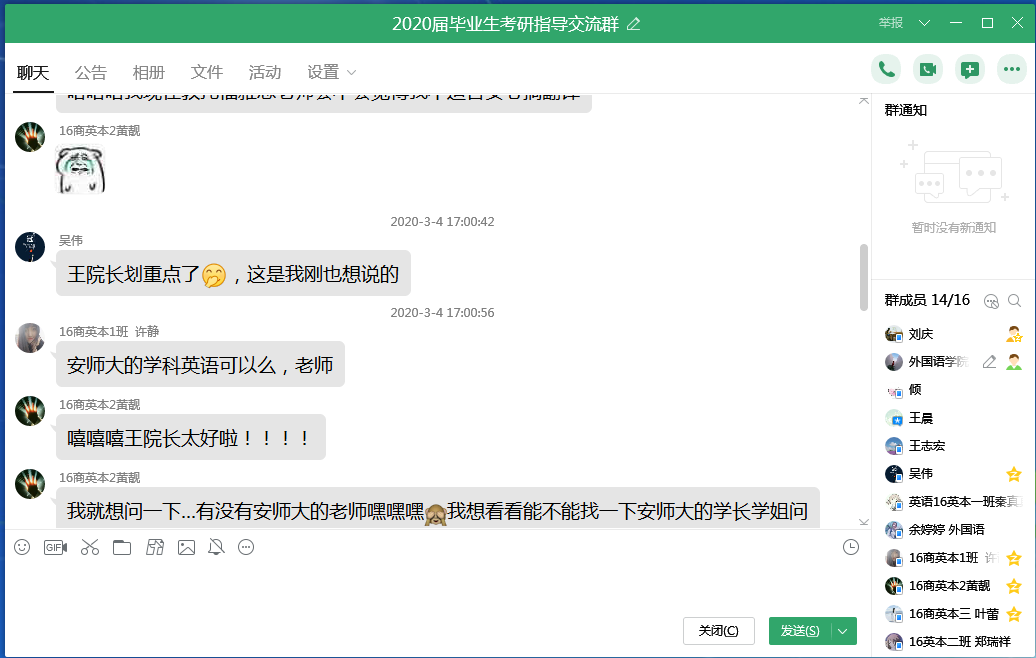Toggle the message notification bell icon

point(216,547)
